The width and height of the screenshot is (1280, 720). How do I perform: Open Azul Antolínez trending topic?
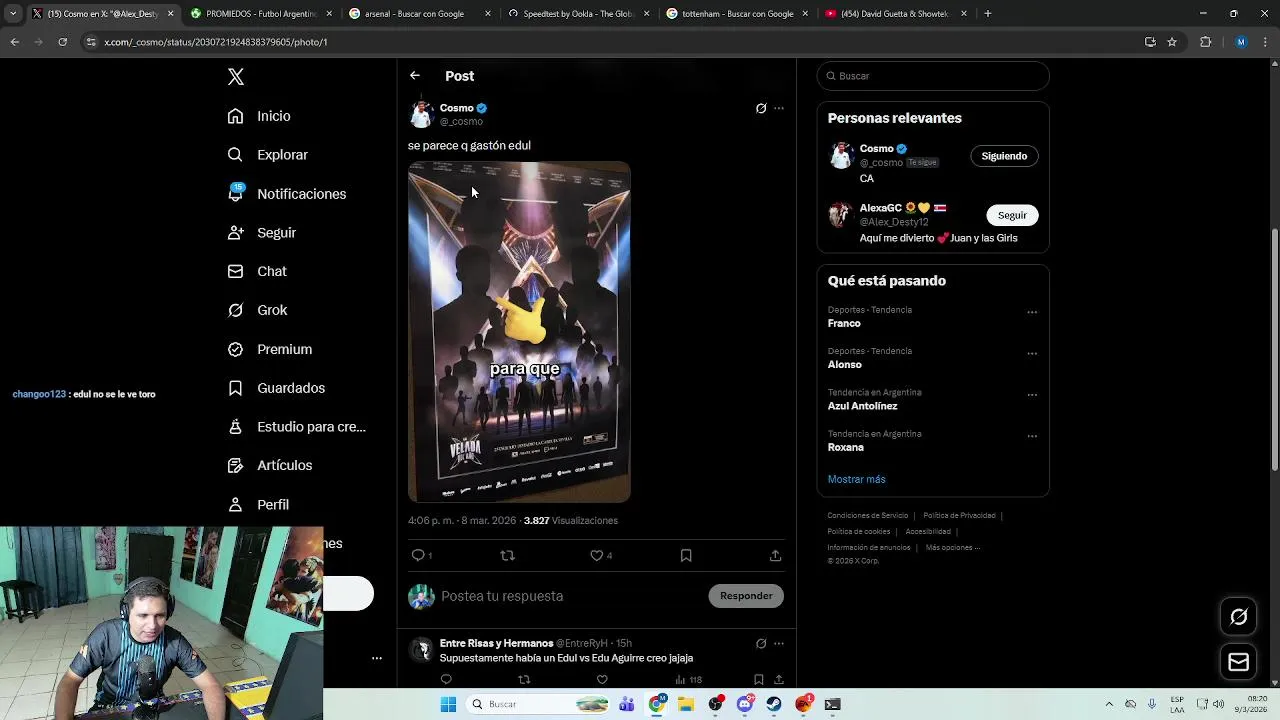tap(862, 406)
